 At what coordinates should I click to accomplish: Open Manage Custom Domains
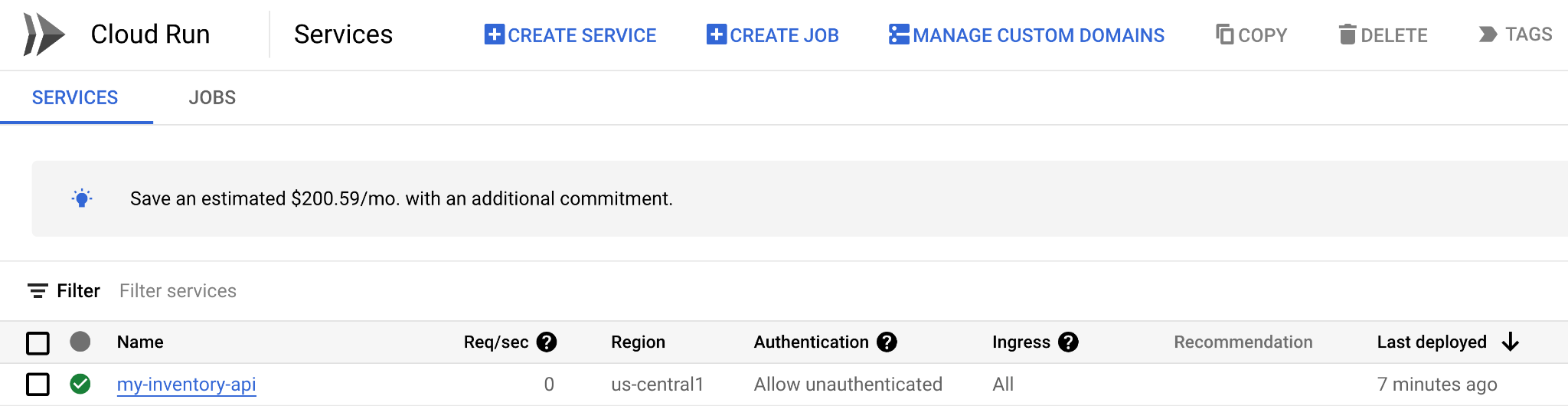click(x=1026, y=35)
